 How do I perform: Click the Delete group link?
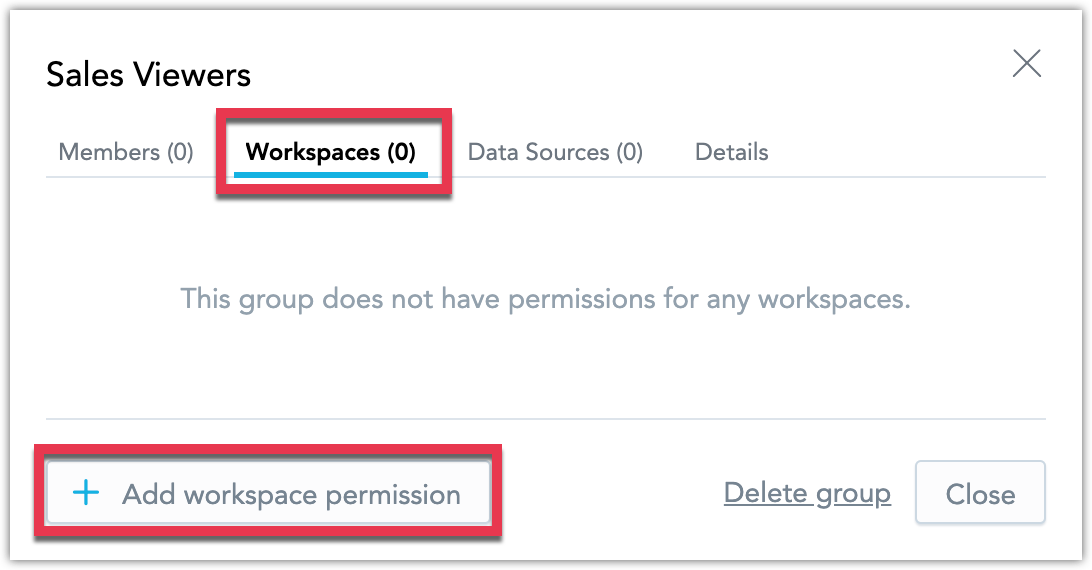coord(807,493)
